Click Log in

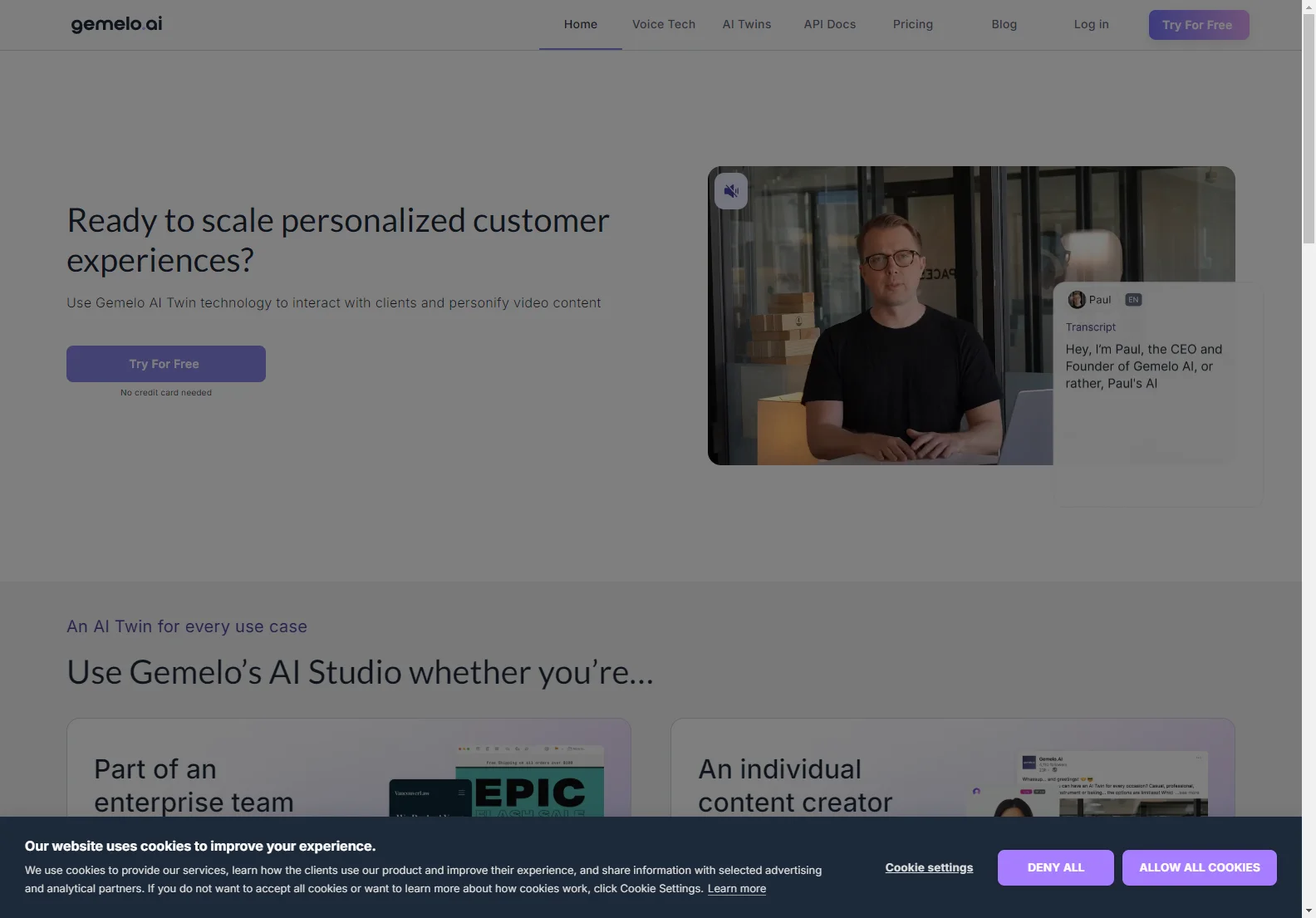1092,25
